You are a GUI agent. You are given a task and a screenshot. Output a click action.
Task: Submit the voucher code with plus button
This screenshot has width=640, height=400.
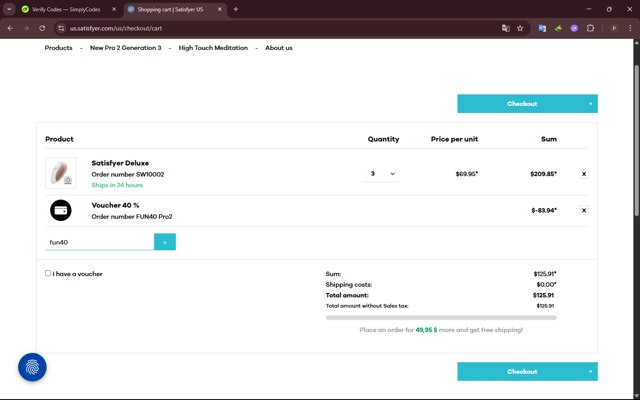(165, 242)
